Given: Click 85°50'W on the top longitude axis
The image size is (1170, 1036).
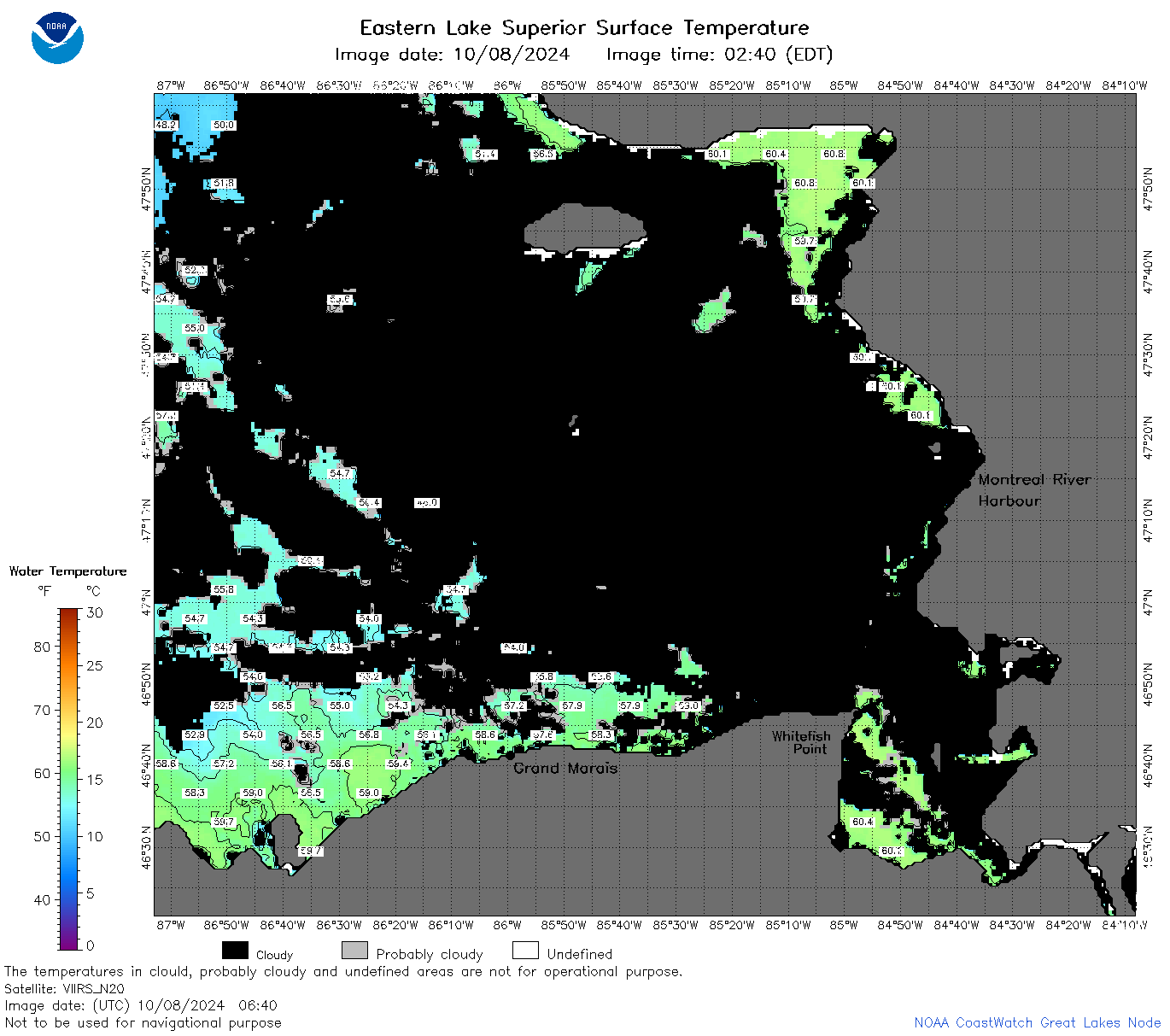Looking at the screenshot, I should 565,85.
